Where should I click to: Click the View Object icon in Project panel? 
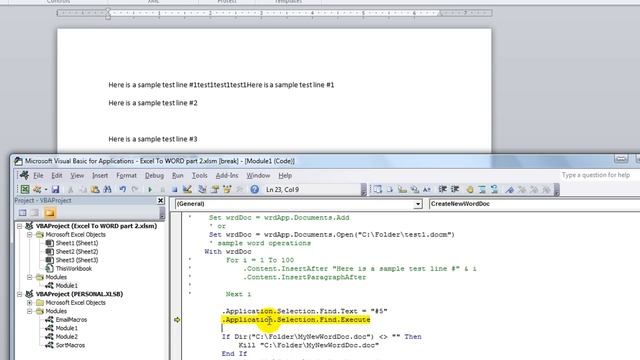point(35,213)
